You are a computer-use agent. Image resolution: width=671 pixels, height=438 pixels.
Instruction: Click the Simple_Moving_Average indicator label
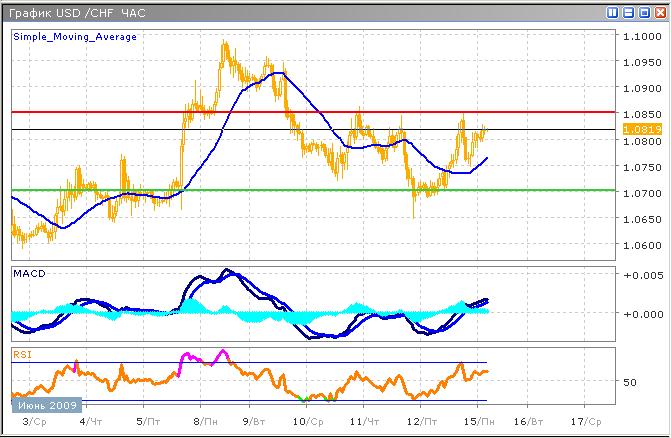(75, 36)
